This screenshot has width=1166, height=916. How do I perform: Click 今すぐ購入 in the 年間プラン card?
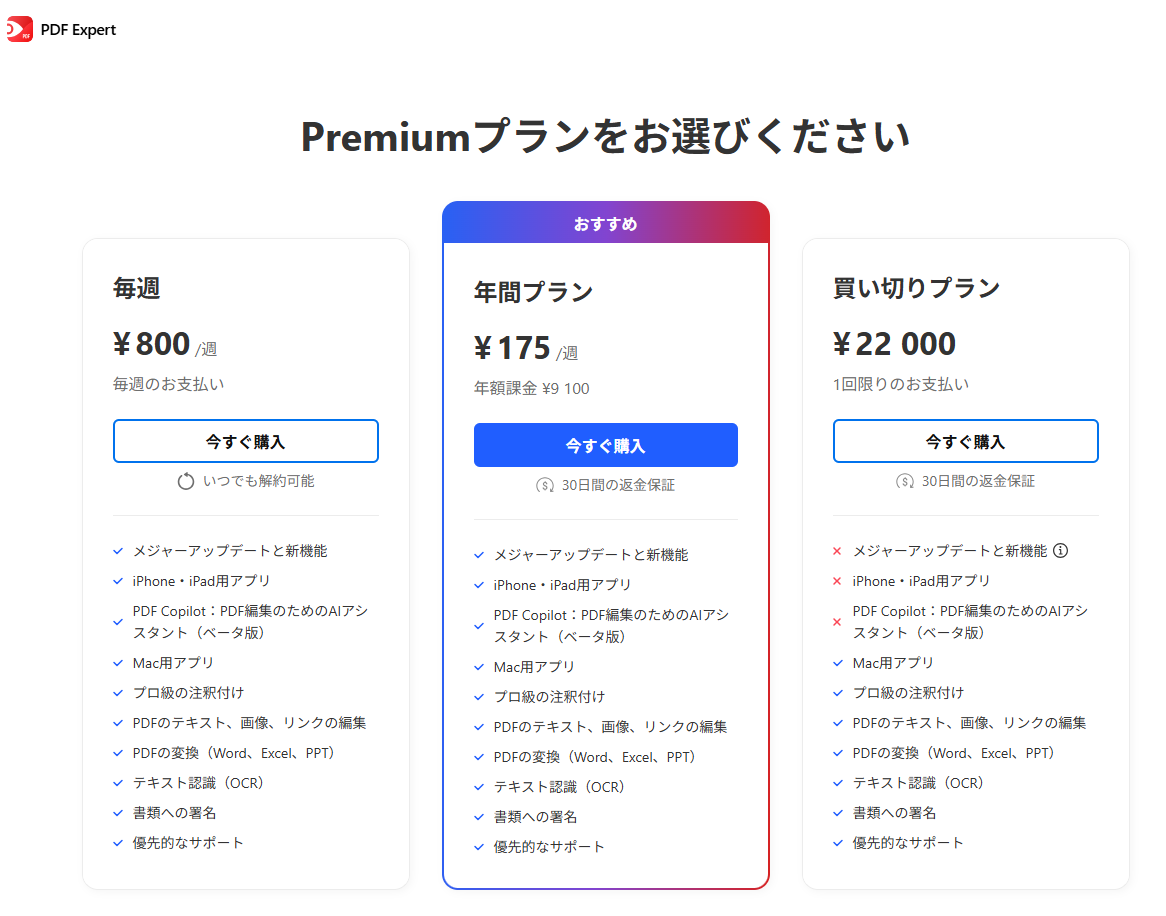pyautogui.click(x=605, y=444)
